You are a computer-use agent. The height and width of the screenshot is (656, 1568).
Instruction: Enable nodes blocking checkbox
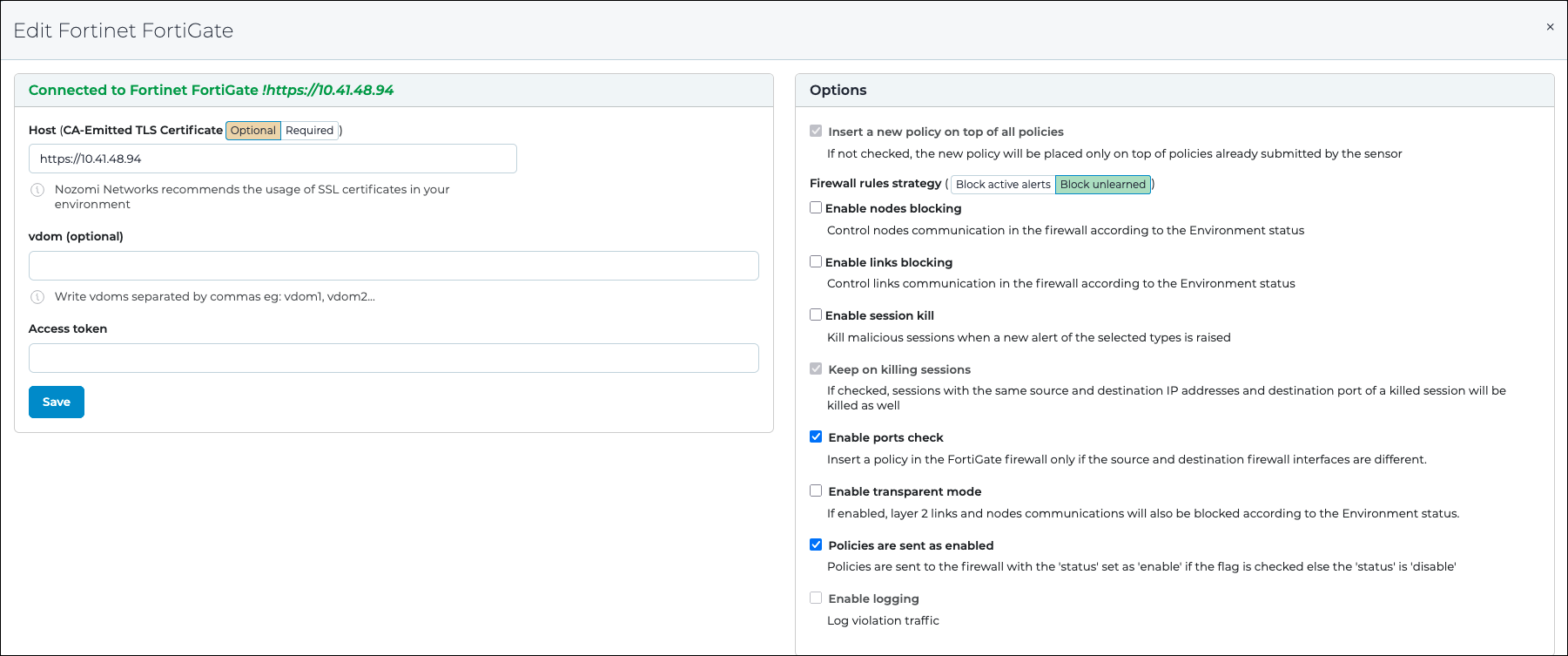pos(816,207)
